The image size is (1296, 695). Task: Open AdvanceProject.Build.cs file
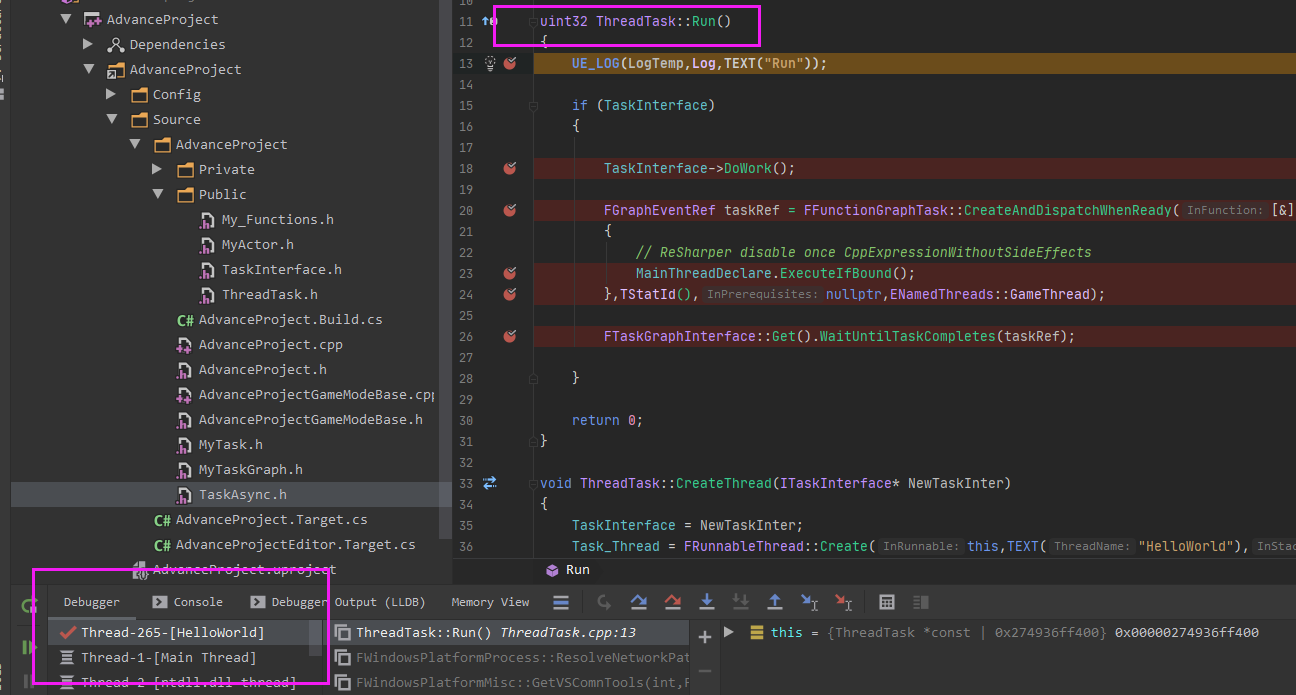click(290, 319)
